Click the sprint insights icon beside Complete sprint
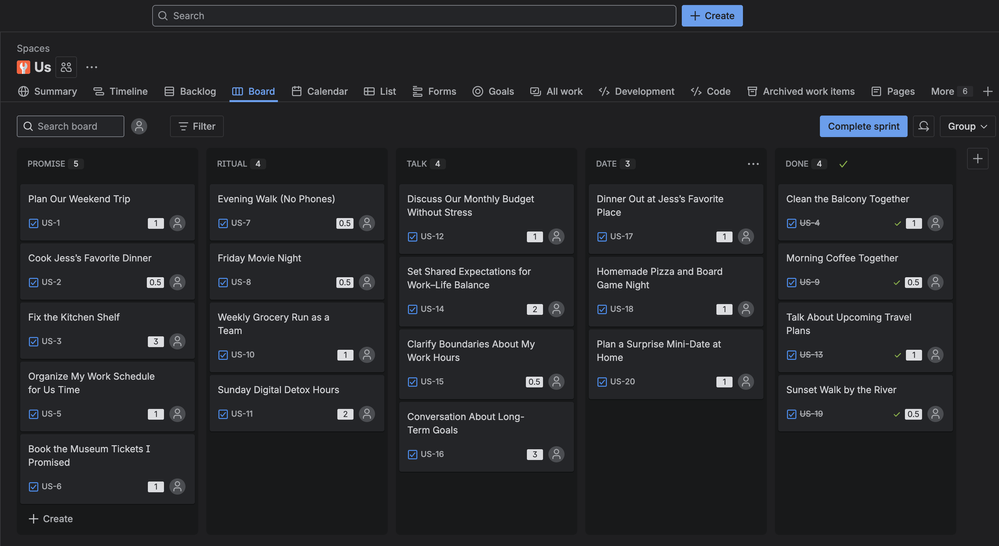999x546 pixels. [x=924, y=126]
